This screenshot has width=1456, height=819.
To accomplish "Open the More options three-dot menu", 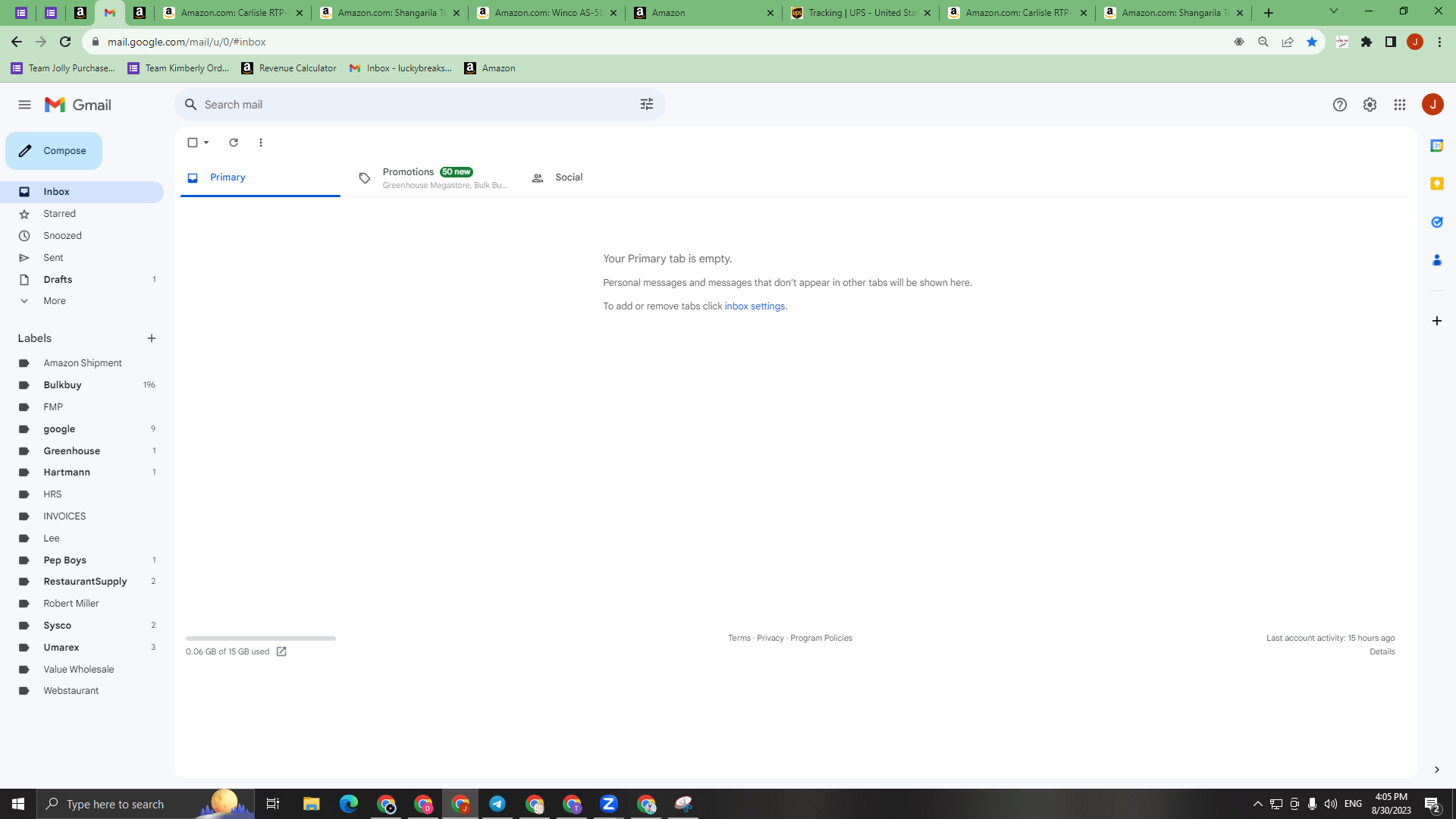I will [261, 143].
